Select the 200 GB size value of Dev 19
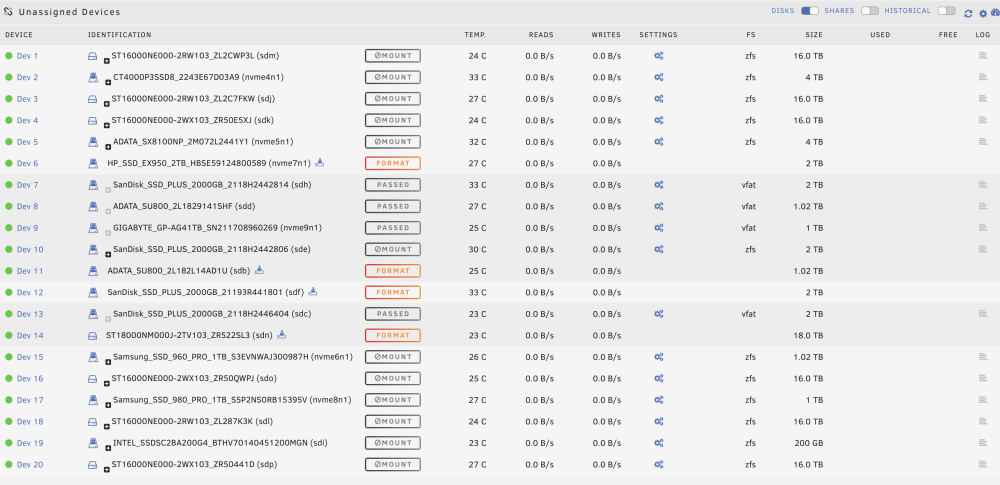The width and height of the screenshot is (1000, 485). tap(808, 443)
